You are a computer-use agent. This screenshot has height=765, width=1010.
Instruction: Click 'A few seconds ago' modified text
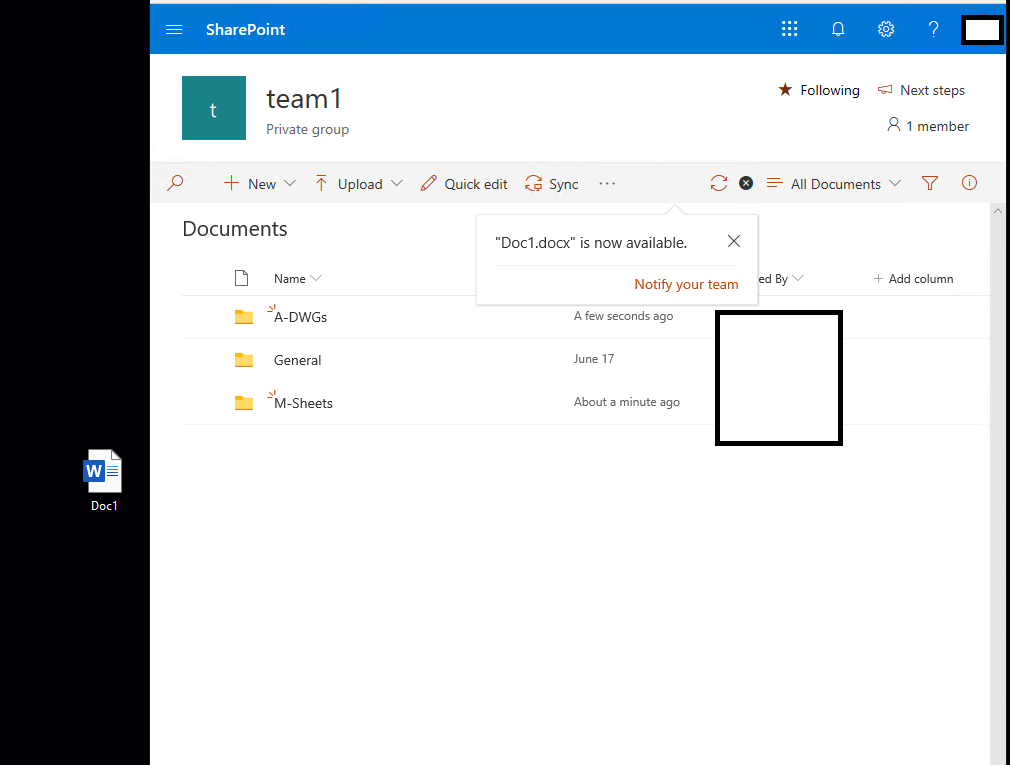click(624, 316)
